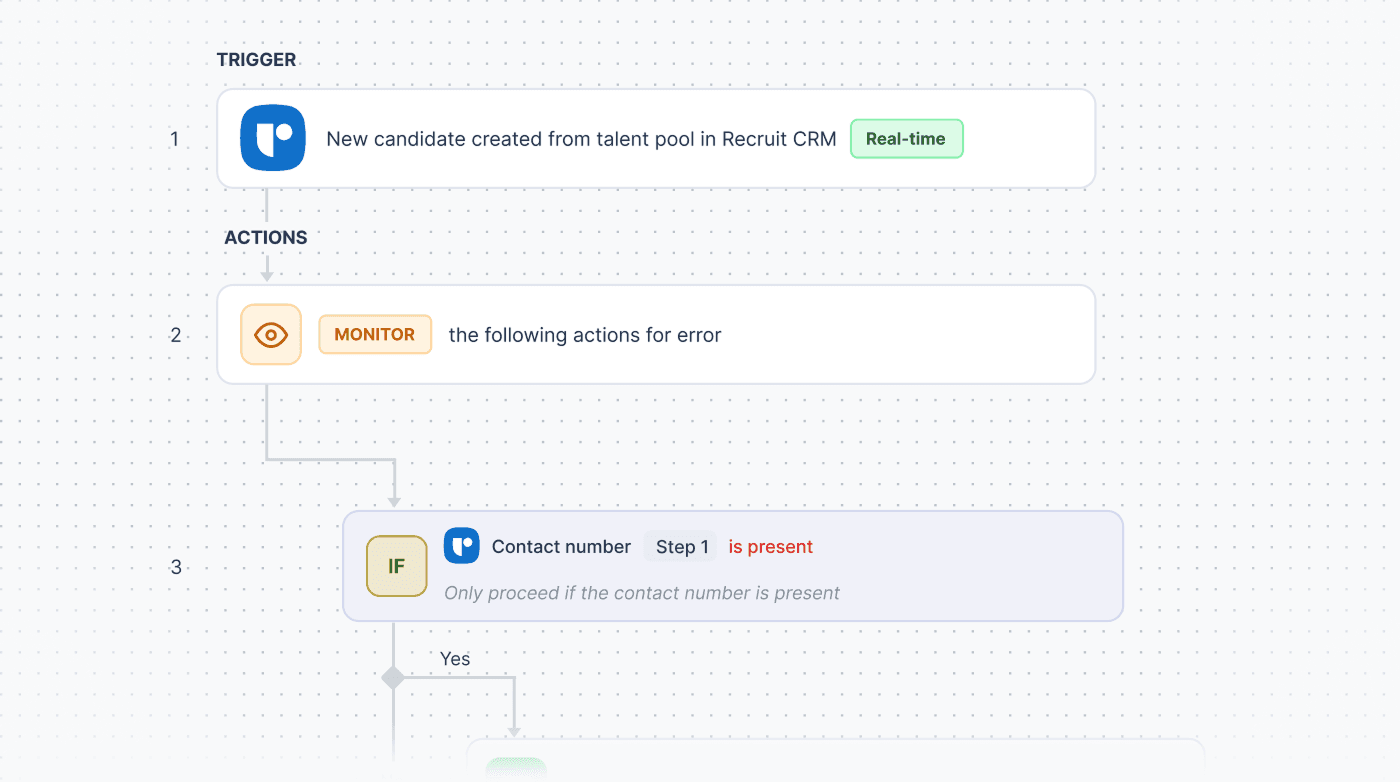Click the comment 'Only proceed if the contact number is present'
This screenshot has height=782, width=1400.
point(642,593)
